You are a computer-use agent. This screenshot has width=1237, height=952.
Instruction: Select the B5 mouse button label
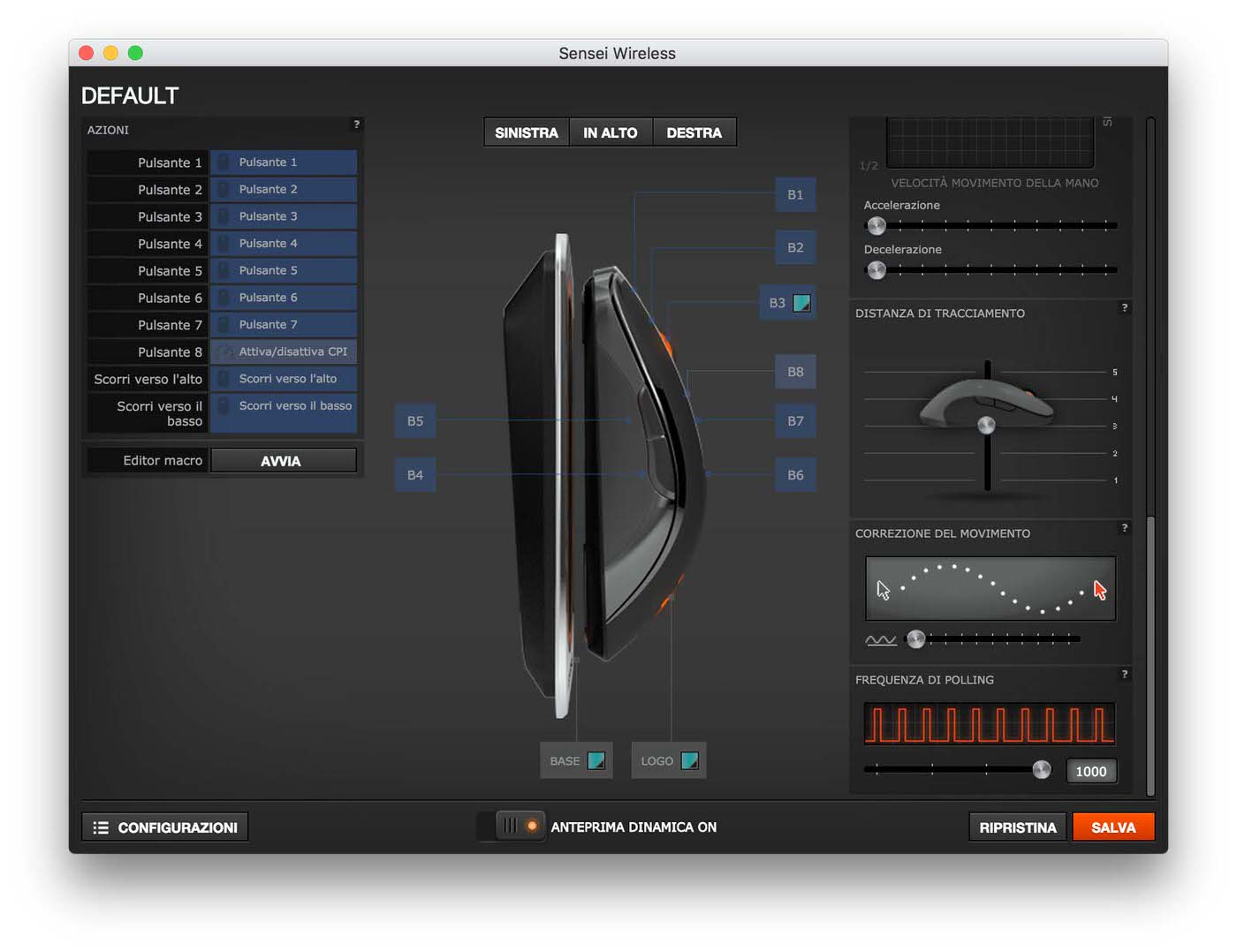point(415,421)
